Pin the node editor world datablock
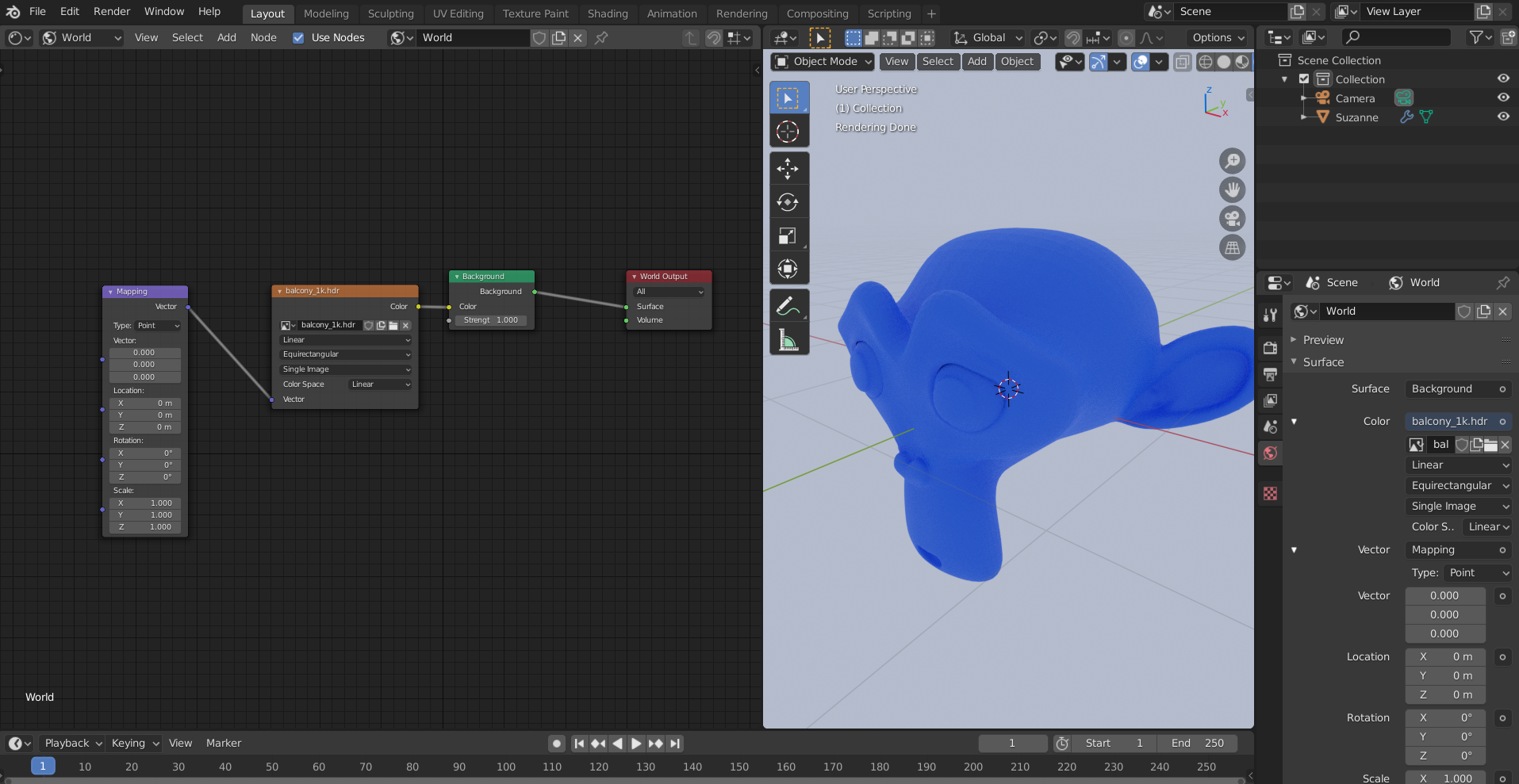 tap(601, 37)
